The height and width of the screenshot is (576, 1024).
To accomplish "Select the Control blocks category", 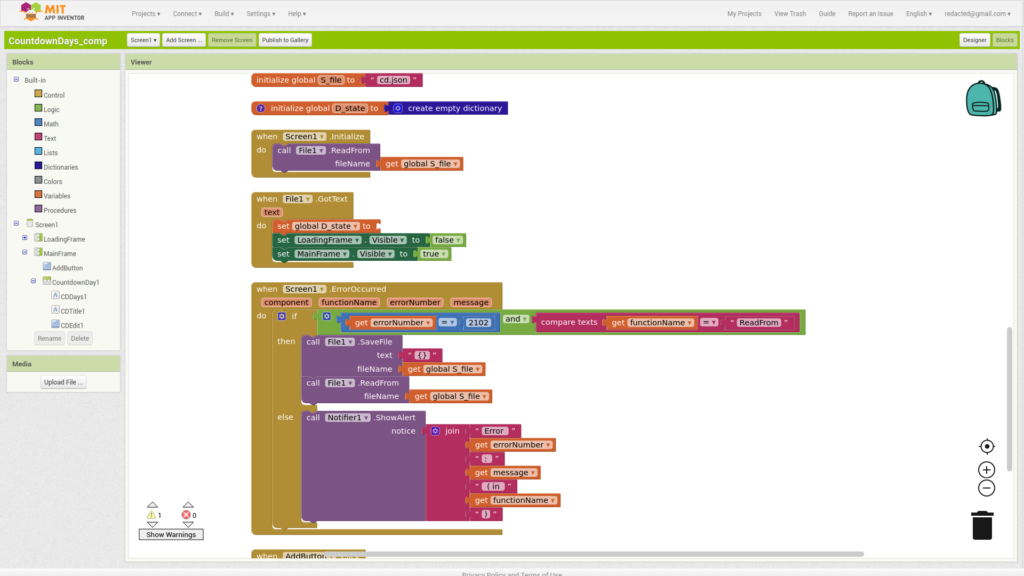I will [53, 95].
